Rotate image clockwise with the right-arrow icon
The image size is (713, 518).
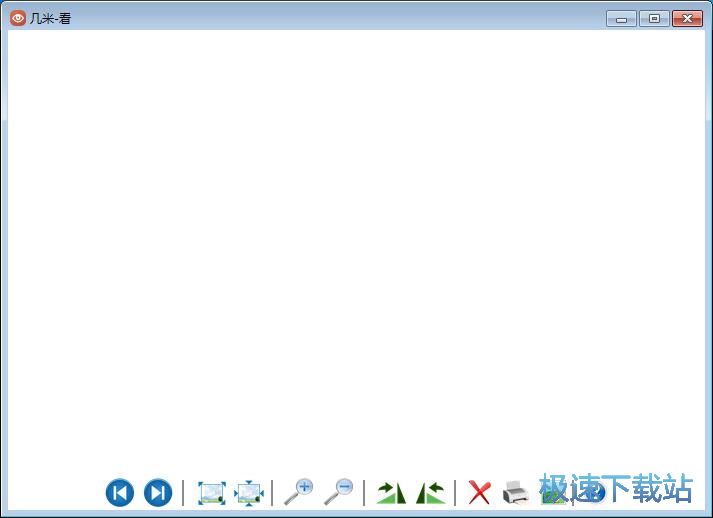point(391,493)
